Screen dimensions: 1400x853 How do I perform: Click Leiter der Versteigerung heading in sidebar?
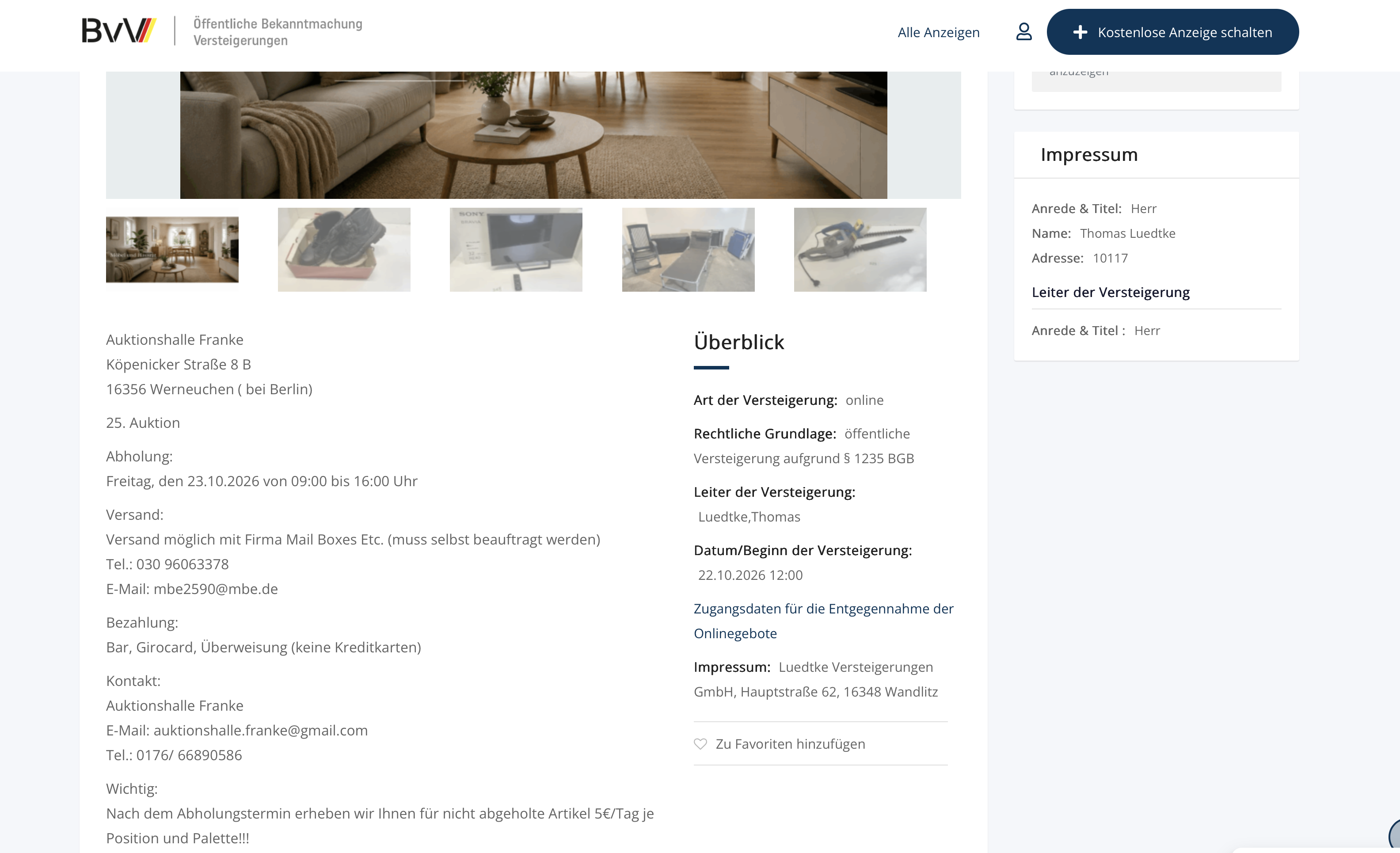click(x=1110, y=292)
